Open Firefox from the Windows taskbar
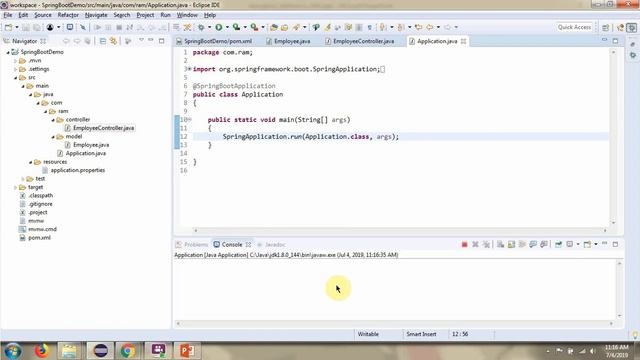The image size is (640, 360). (41, 351)
